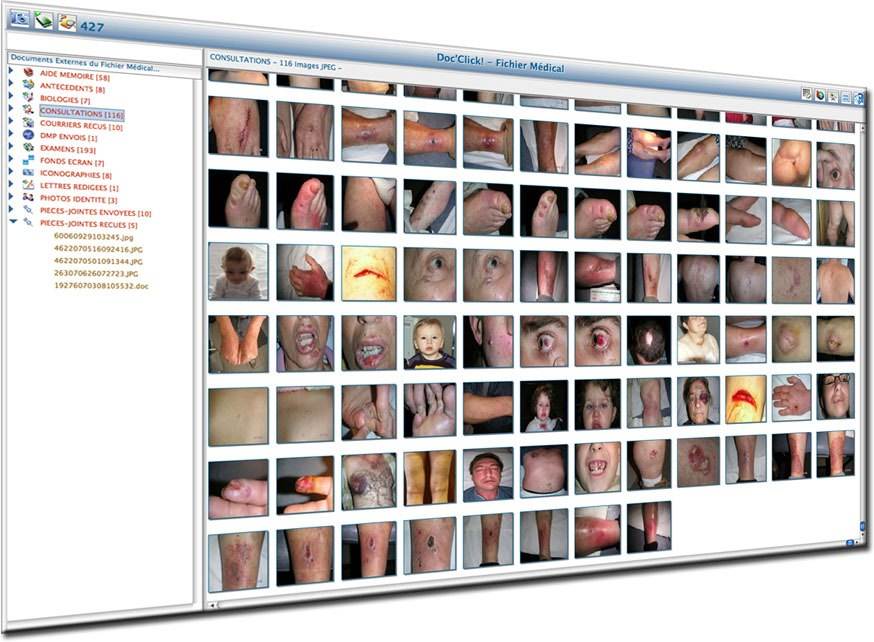This screenshot has height=642, width=874.
Task: Click the CONSULTATIONS – 116 images JPEG heading
Action: [x=276, y=62]
